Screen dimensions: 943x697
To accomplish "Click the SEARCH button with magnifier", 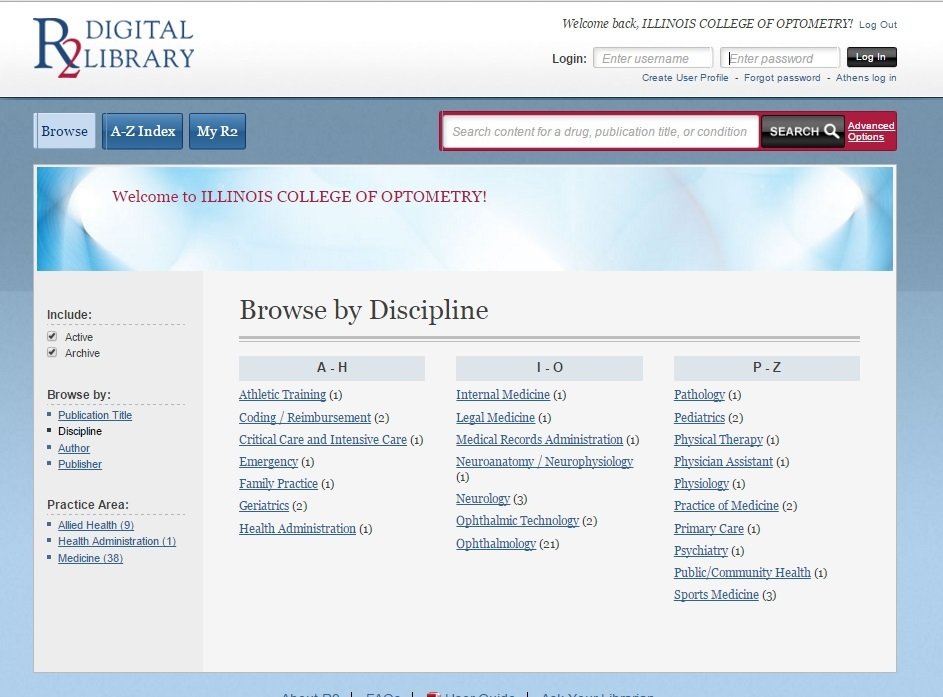I will pos(803,131).
